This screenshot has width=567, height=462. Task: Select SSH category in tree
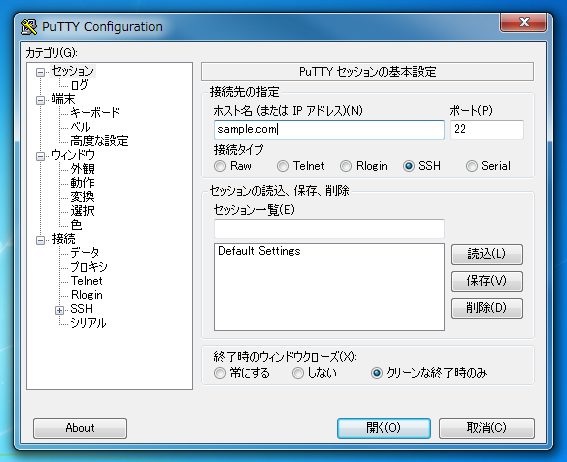click(82, 309)
